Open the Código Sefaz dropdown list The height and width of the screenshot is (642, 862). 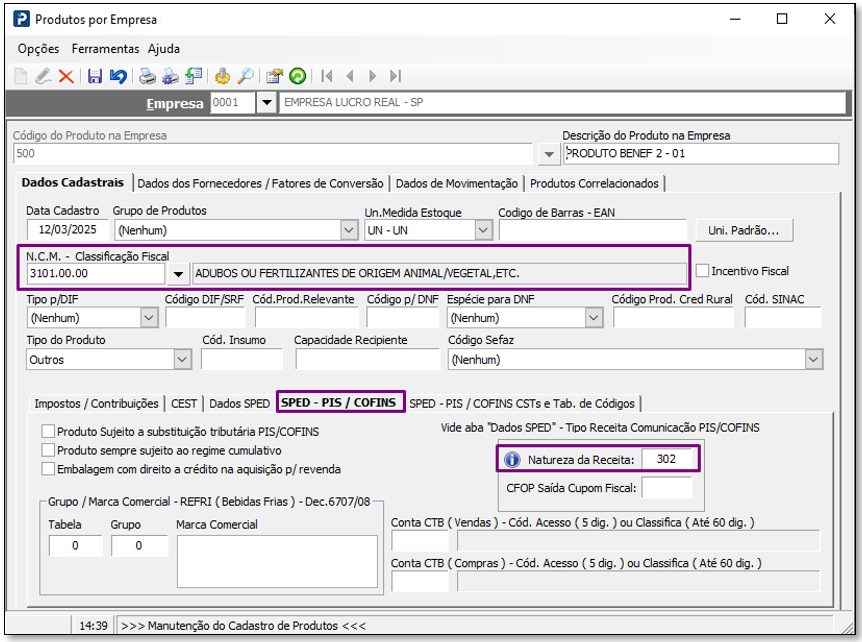coord(812,360)
